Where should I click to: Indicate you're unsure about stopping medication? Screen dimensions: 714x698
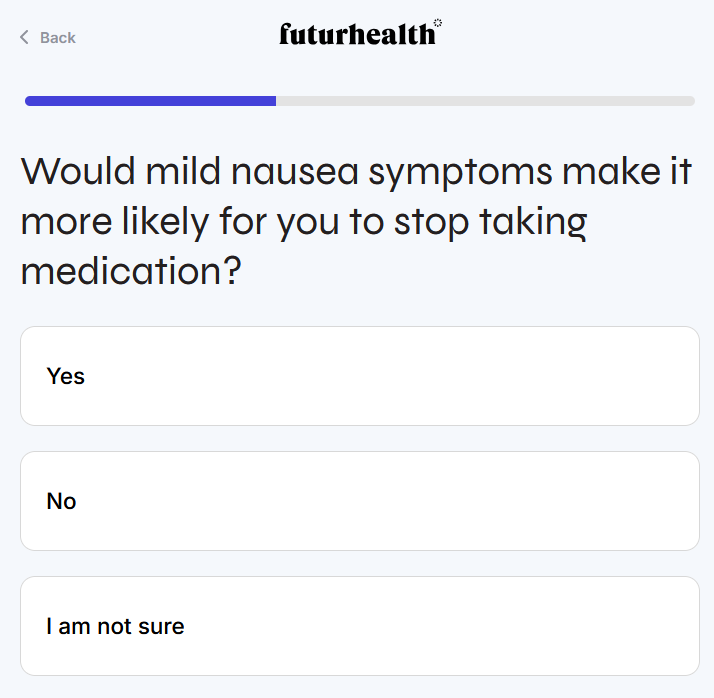coord(359,626)
